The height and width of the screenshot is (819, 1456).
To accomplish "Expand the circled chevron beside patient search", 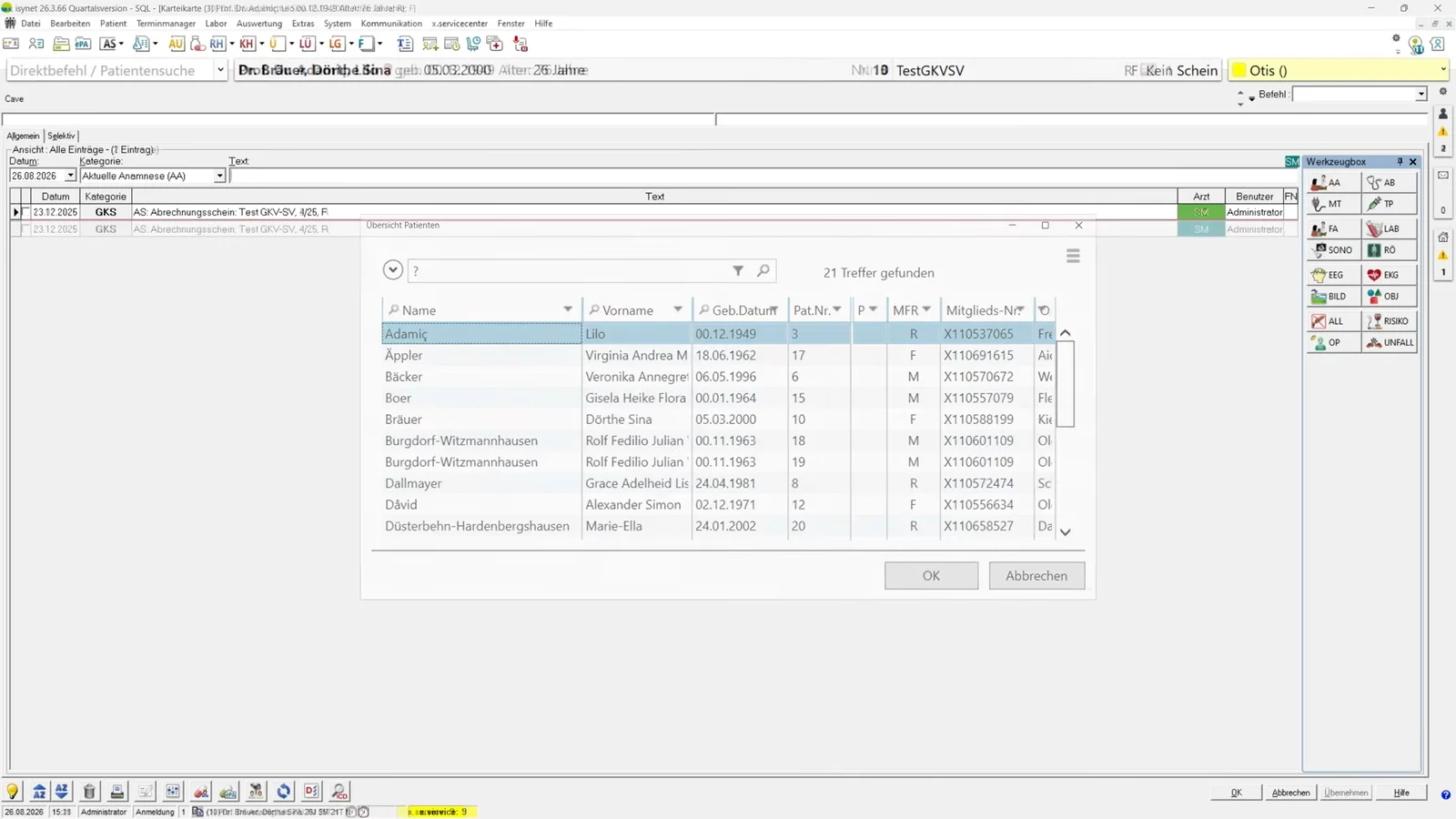I will pos(393,270).
